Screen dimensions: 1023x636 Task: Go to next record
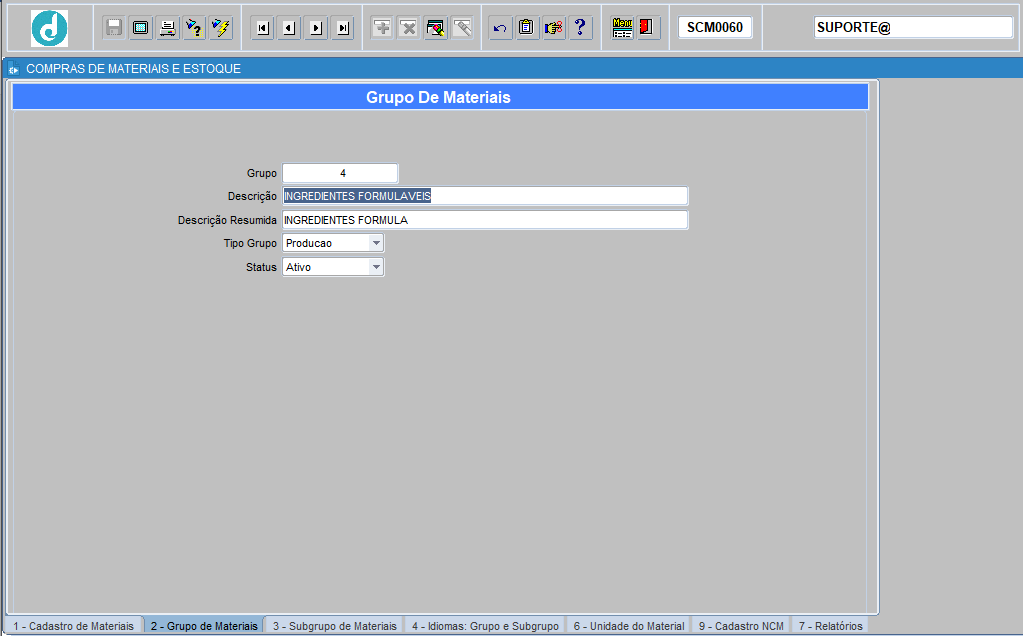(x=316, y=28)
